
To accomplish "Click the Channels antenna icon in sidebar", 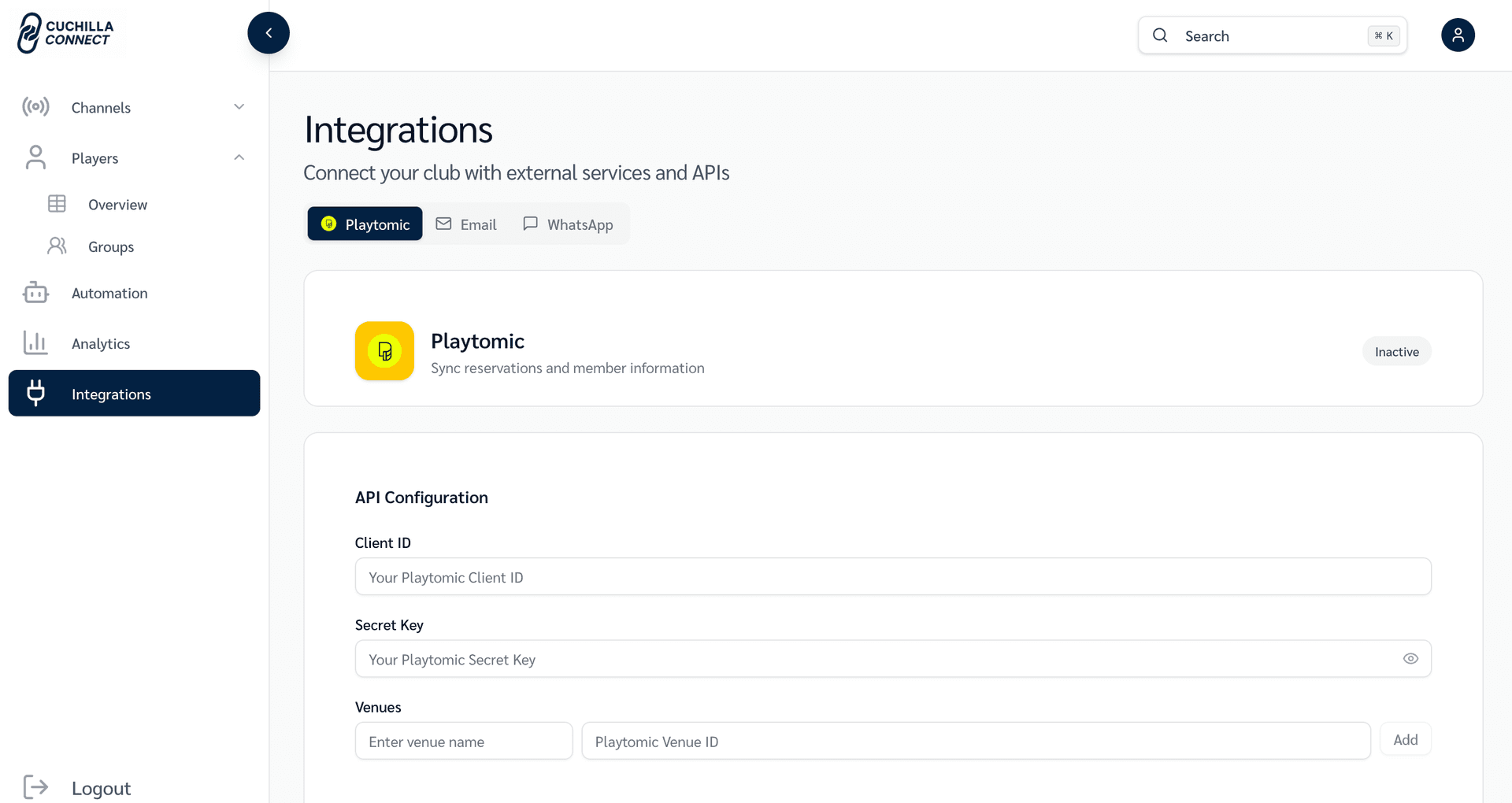I will (x=35, y=107).
